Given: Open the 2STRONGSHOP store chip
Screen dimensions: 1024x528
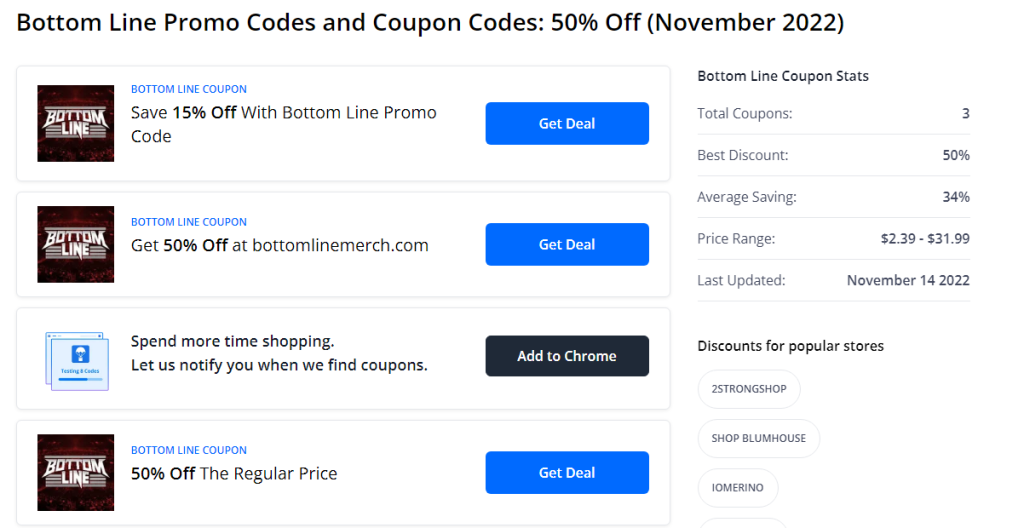Looking at the screenshot, I should pyautogui.click(x=749, y=389).
